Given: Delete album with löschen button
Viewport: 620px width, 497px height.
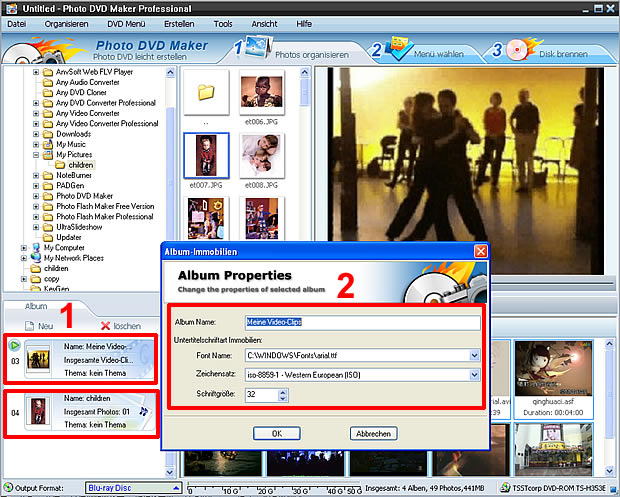Looking at the screenshot, I should click(x=121, y=326).
